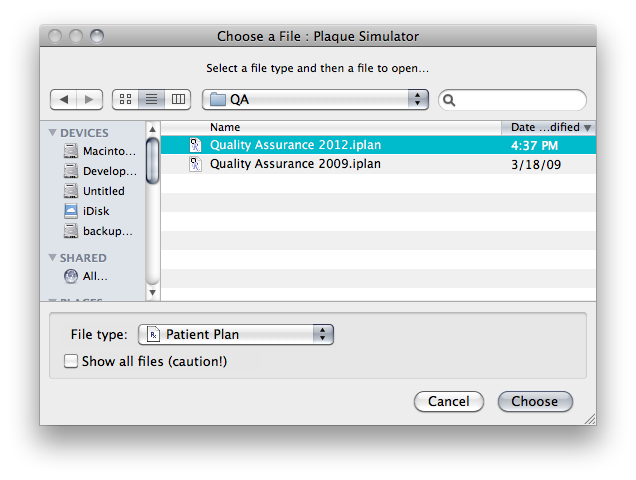
Task: Click the network globe icon beside All...
Action: tap(71, 276)
